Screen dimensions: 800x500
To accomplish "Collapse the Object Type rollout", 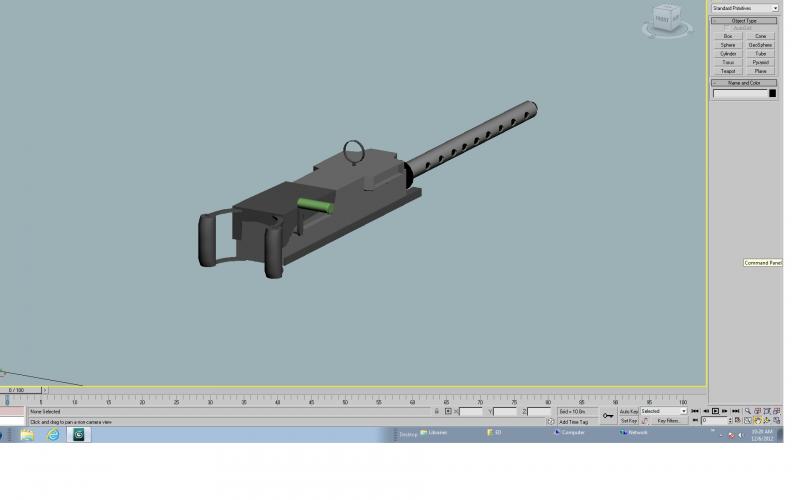I will point(744,21).
